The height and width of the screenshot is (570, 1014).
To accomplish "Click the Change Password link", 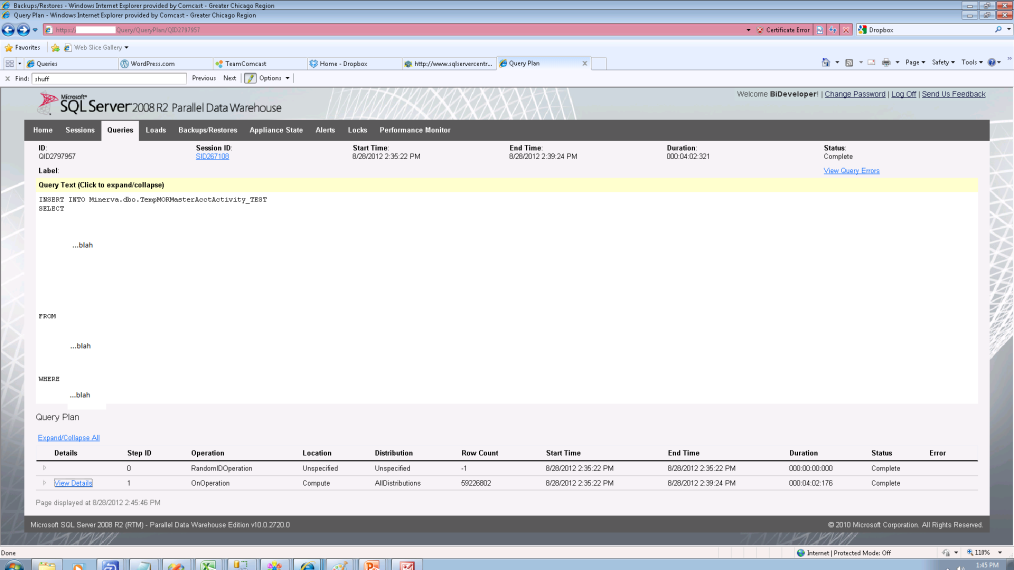I will [x=854, y=94].
